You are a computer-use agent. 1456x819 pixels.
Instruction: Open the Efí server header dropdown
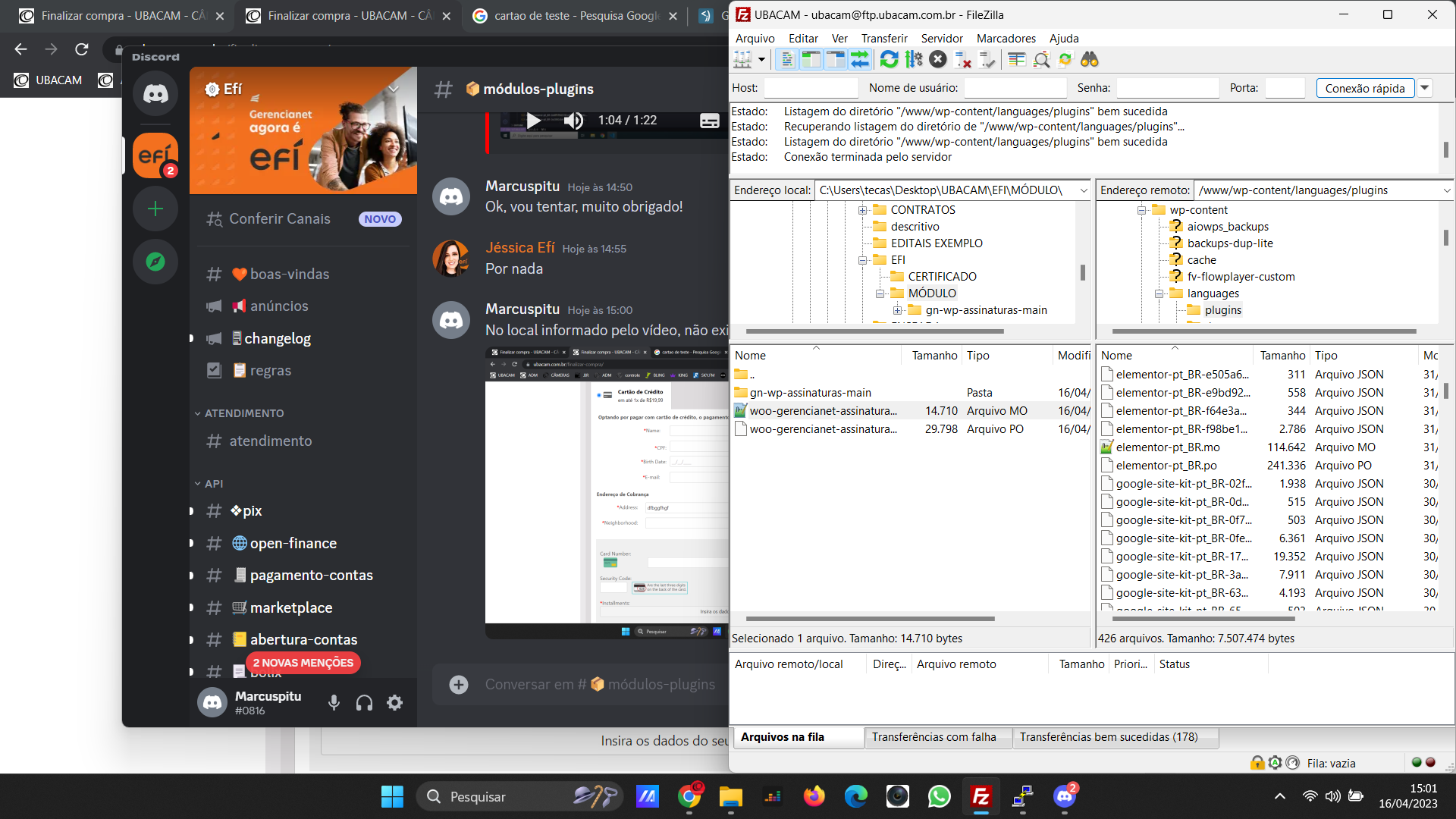[x=394, y=89]
